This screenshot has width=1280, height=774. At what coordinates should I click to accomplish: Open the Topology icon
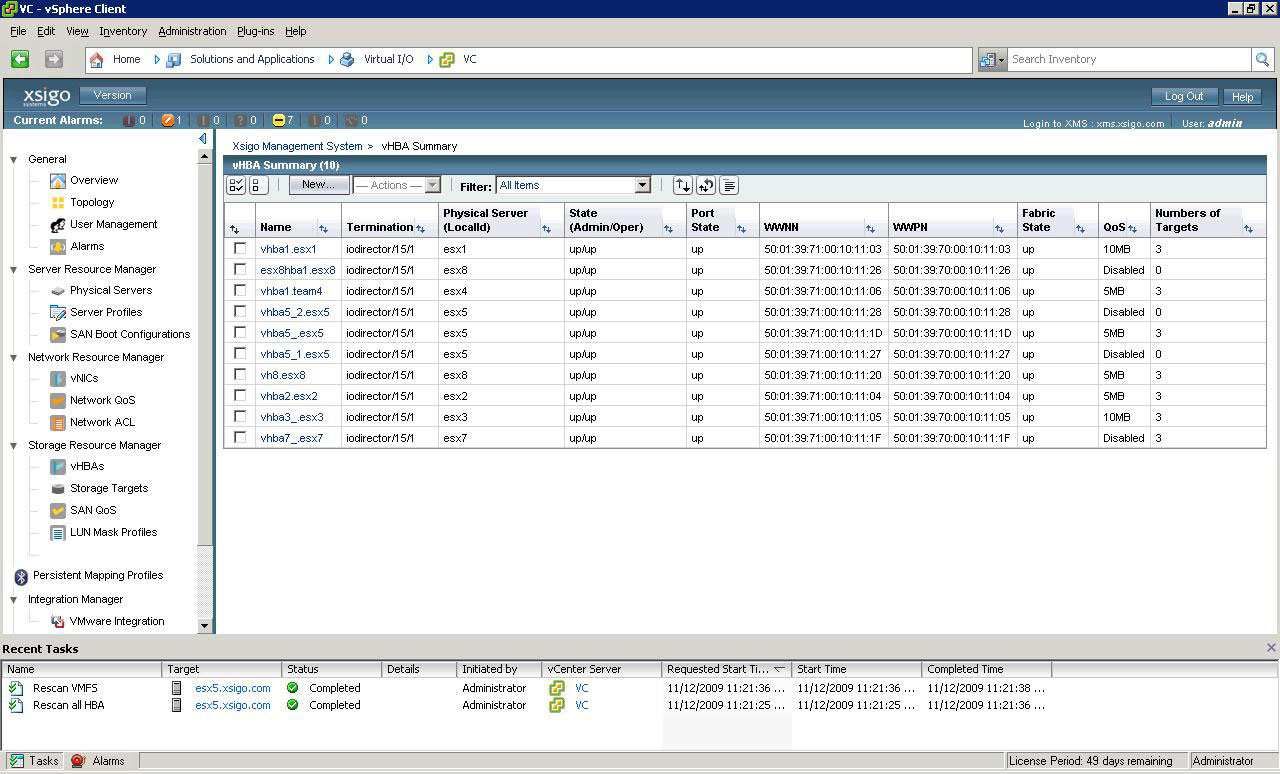click(58, 203)
